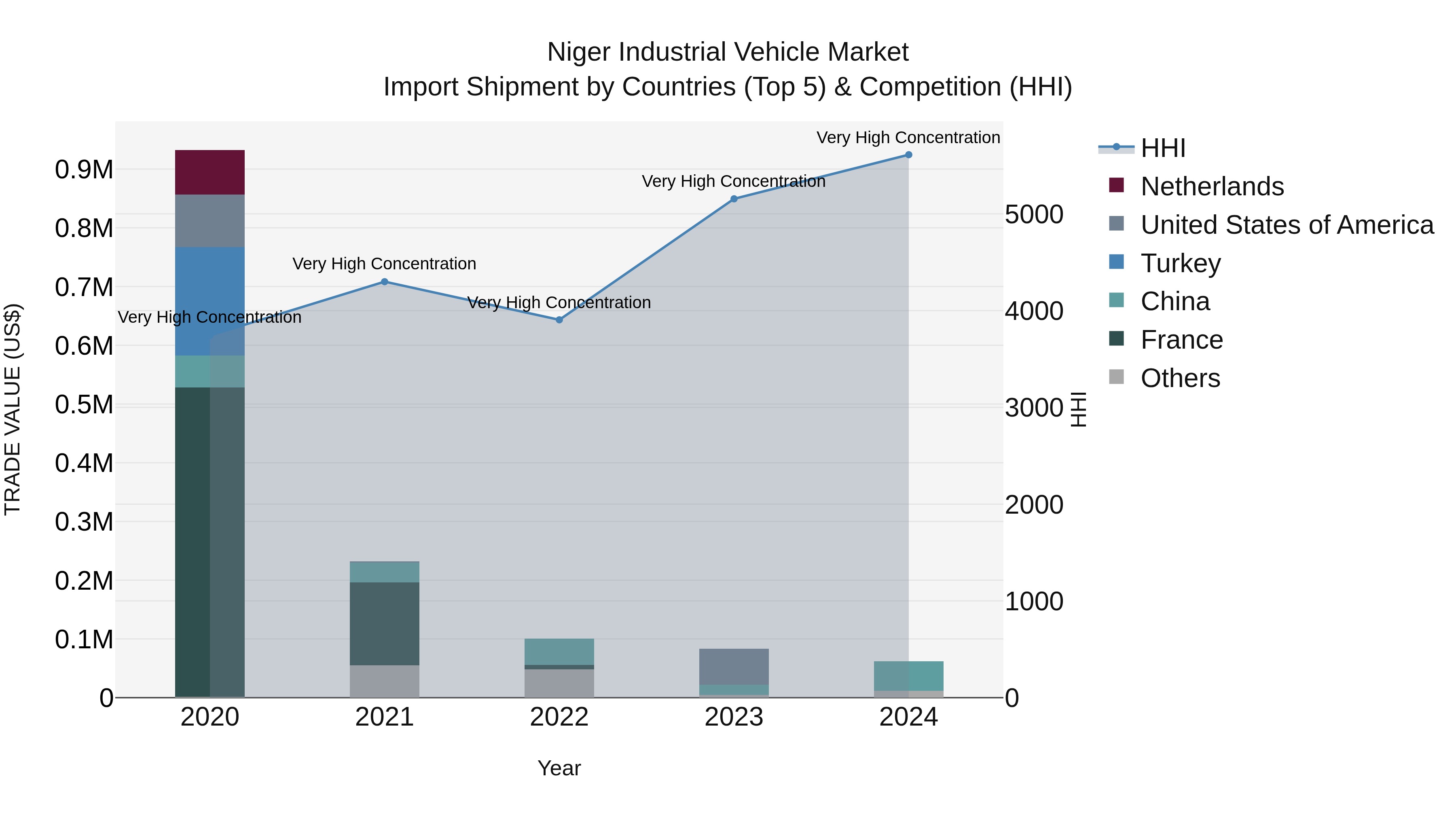The width and height of the screenshot is (1456, 819).
Task: Select the France segment of 2020 bar
Action: click(x=210, y=543)
